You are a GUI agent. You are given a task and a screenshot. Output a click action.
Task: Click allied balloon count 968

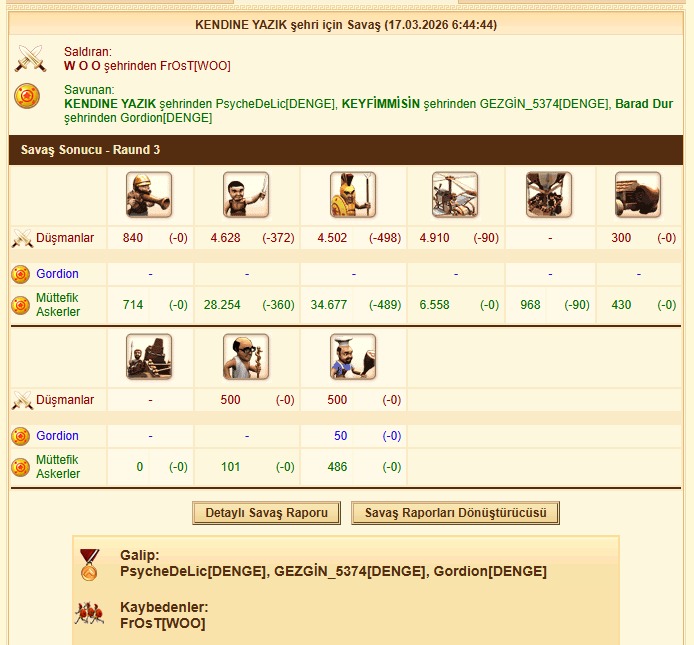pyautogui.click(x=530, y=305)
